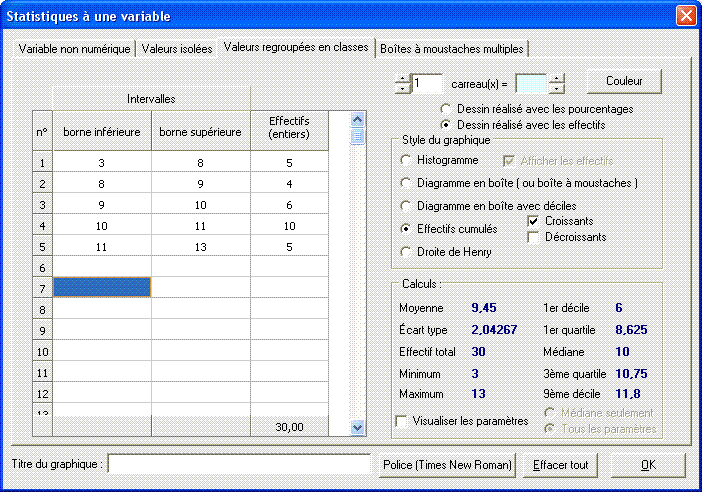
Task: Click the Couleur button
Action: pos(624,81)
